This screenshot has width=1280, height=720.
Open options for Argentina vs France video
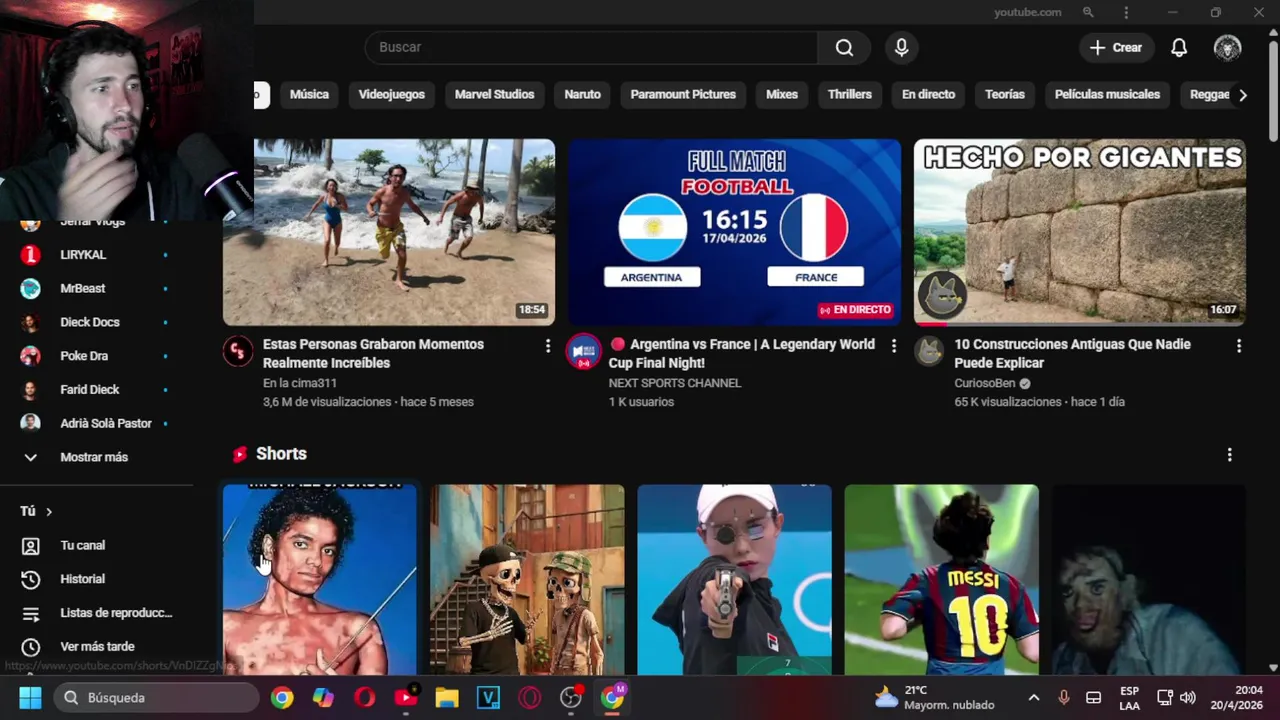pos(893,346)
